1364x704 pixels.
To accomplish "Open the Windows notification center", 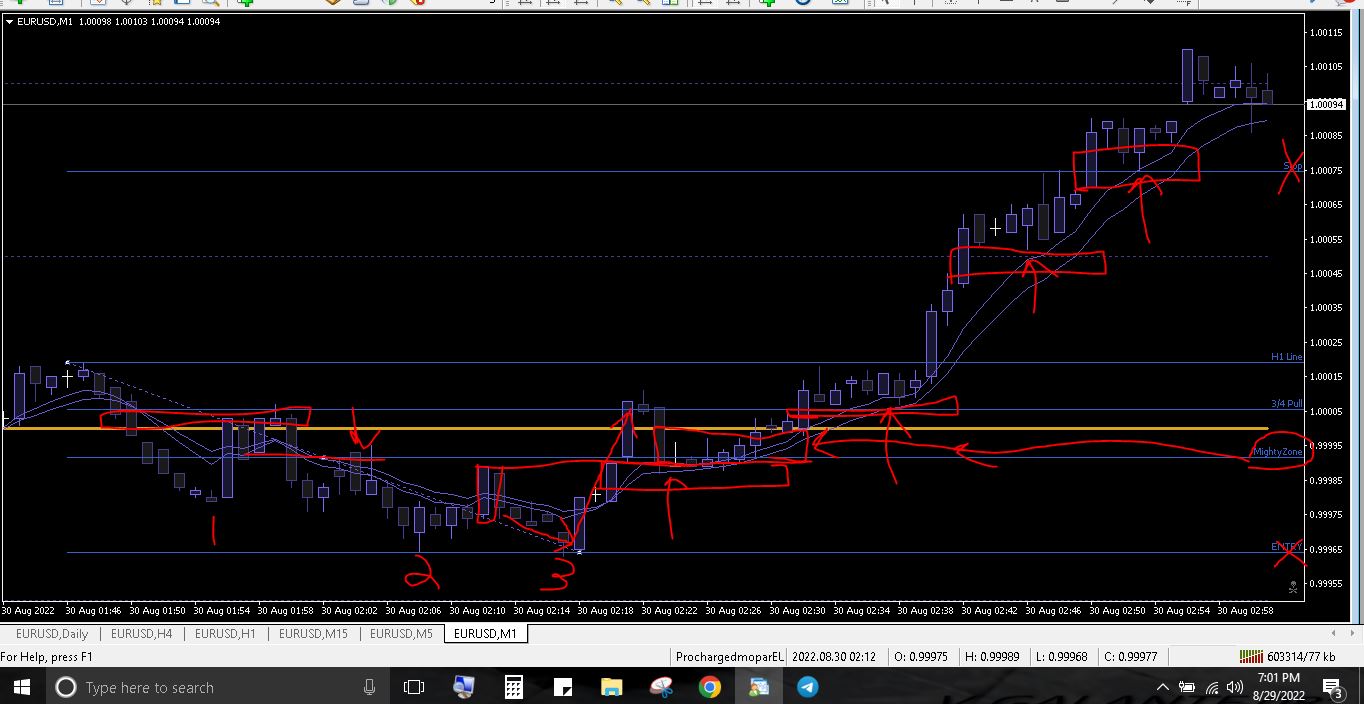I will (x=1333, y=687).
